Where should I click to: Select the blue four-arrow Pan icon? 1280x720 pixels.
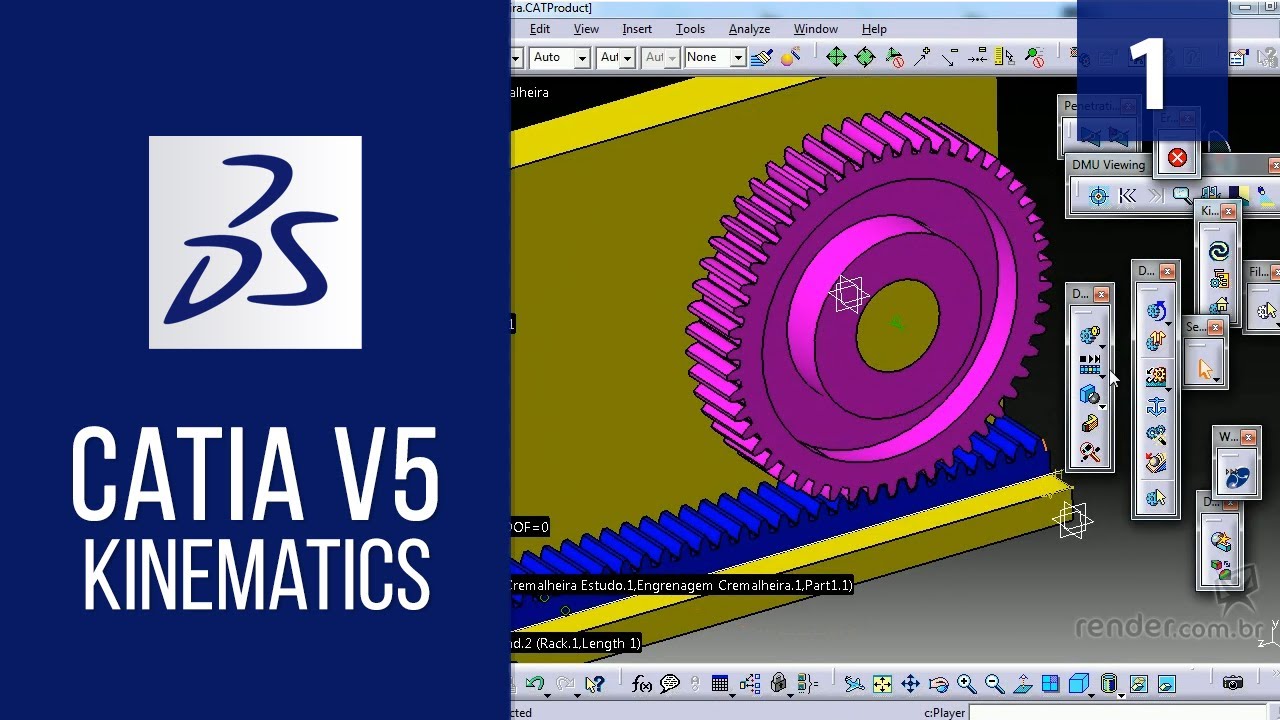point(910,684)
